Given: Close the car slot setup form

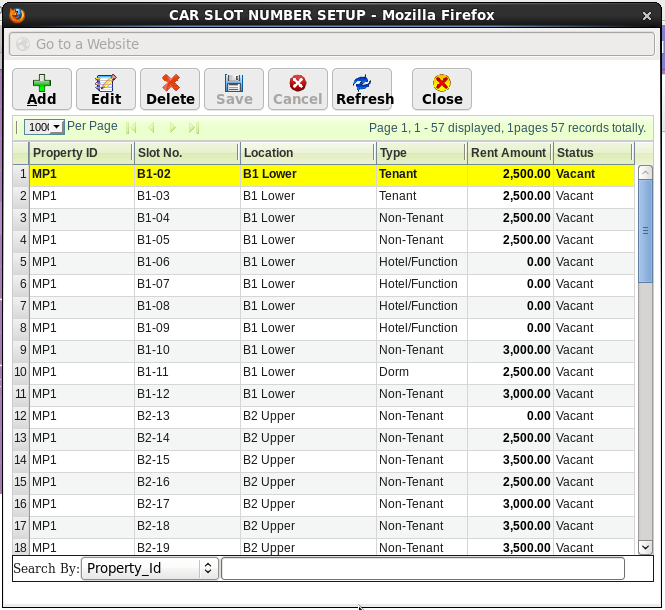Looking at the screenshot, I should pyautogui.click(x=442, y=89).
